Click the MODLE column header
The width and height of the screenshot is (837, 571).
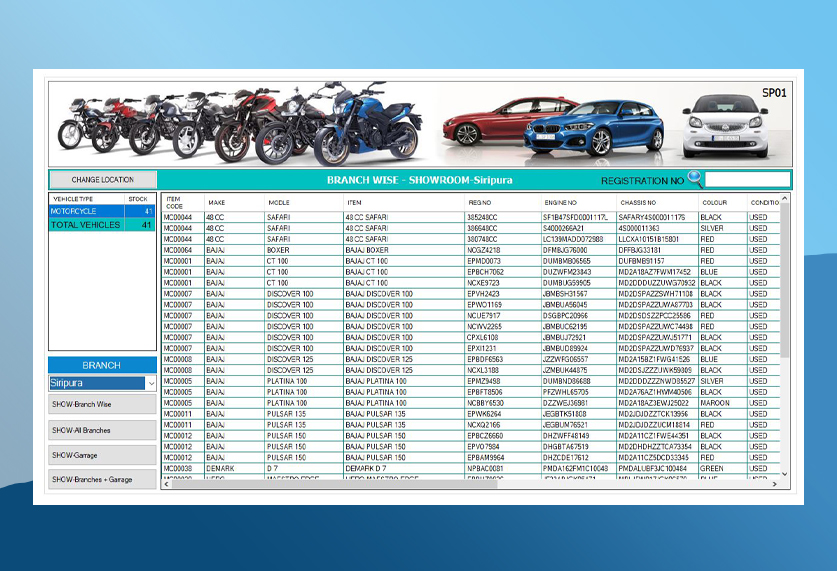[304, 203]
